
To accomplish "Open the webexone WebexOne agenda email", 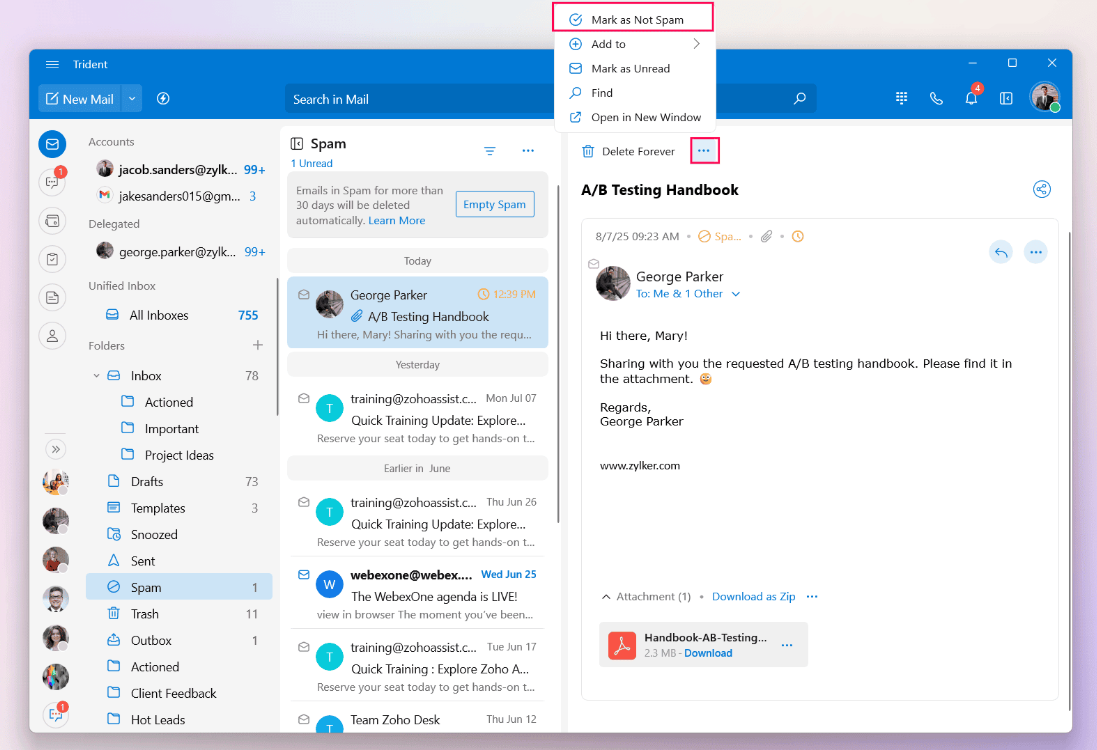I will click(418, 595).
